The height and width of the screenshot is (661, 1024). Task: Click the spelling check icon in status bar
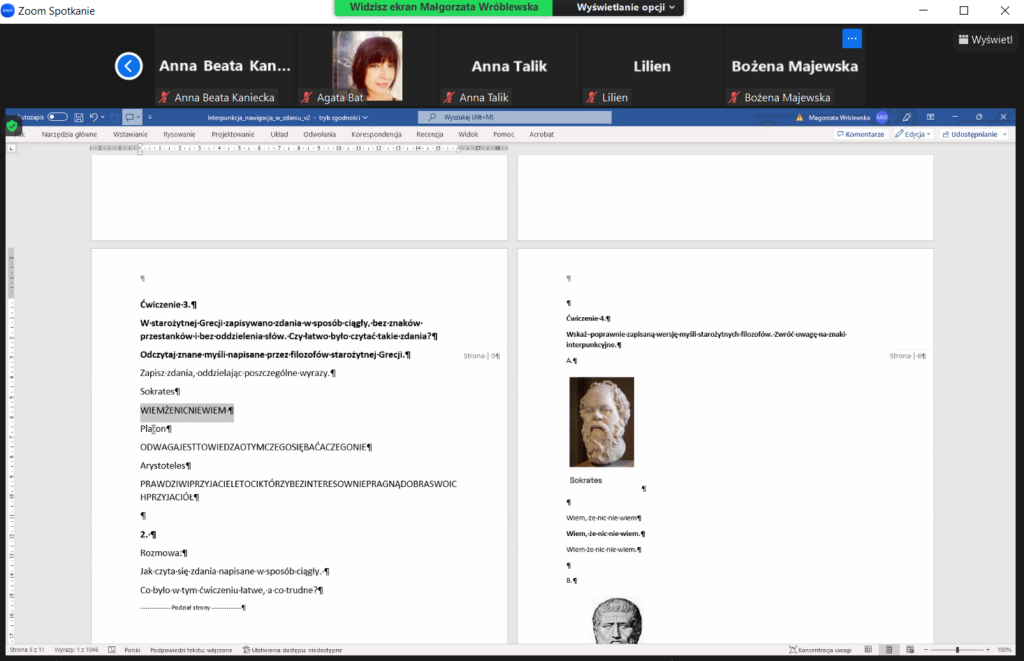[x=111, y=650]
